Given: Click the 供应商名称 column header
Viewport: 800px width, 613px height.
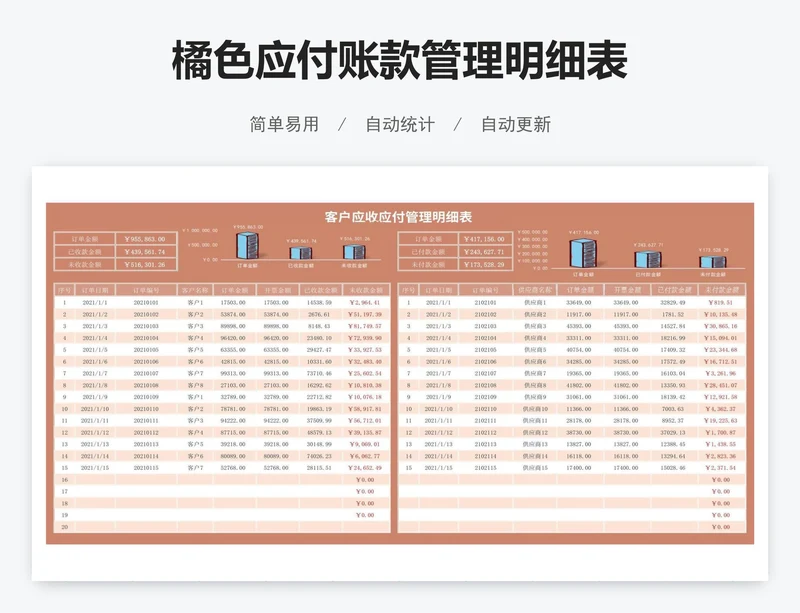Looking at the screenshot, I should coord(535,290).
